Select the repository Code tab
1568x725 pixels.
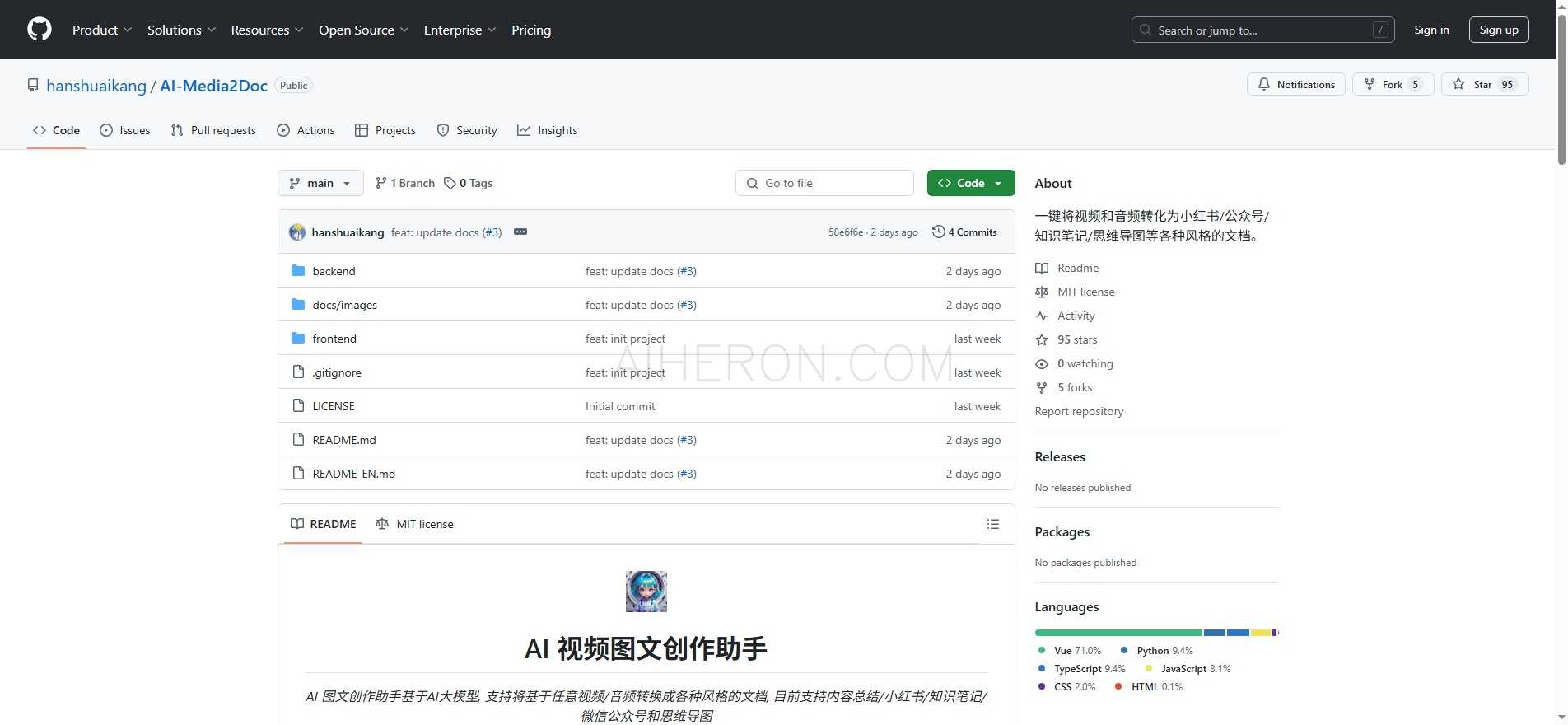(56, 130)
